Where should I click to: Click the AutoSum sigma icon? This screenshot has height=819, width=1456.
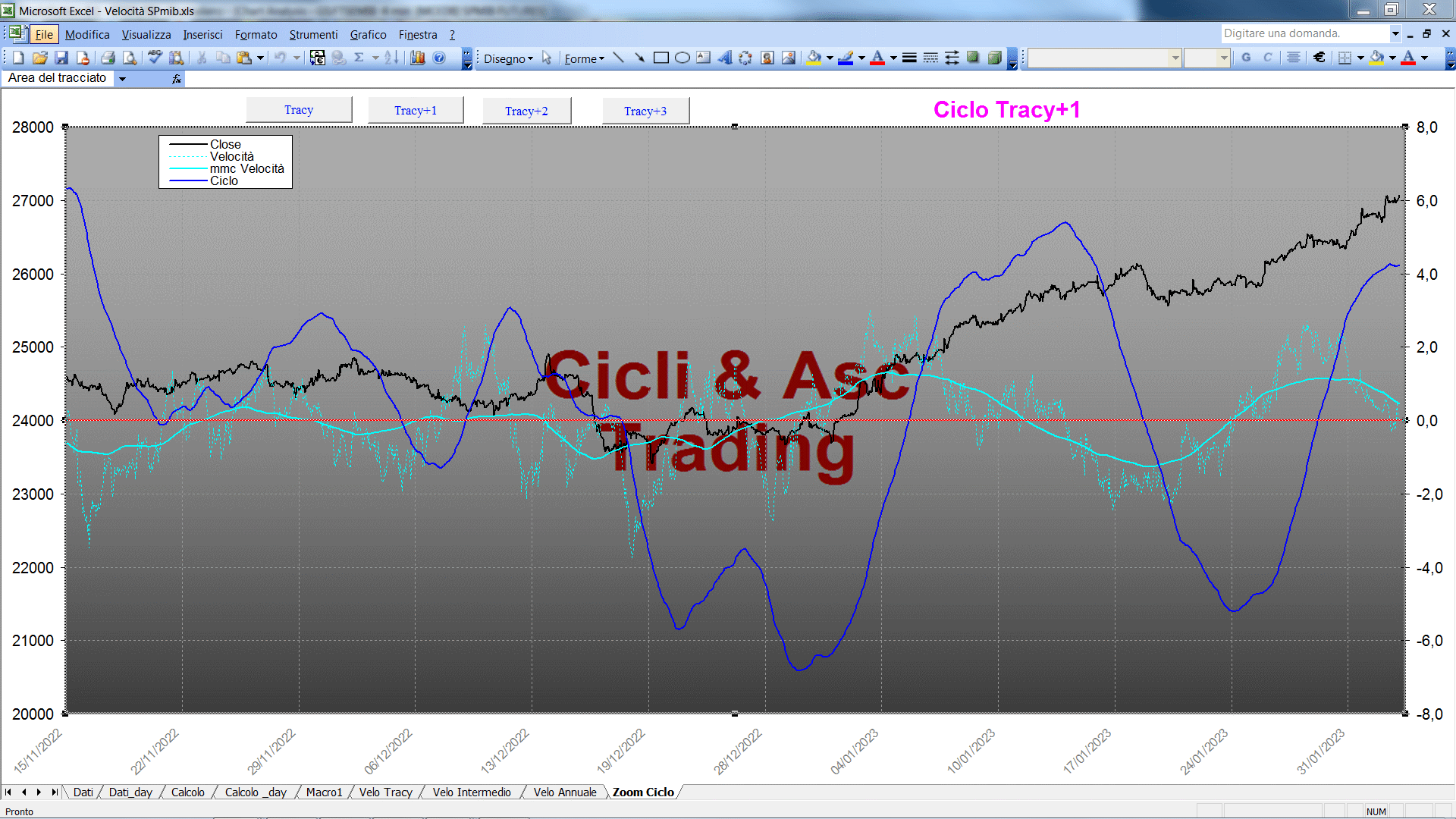(359, 58)
